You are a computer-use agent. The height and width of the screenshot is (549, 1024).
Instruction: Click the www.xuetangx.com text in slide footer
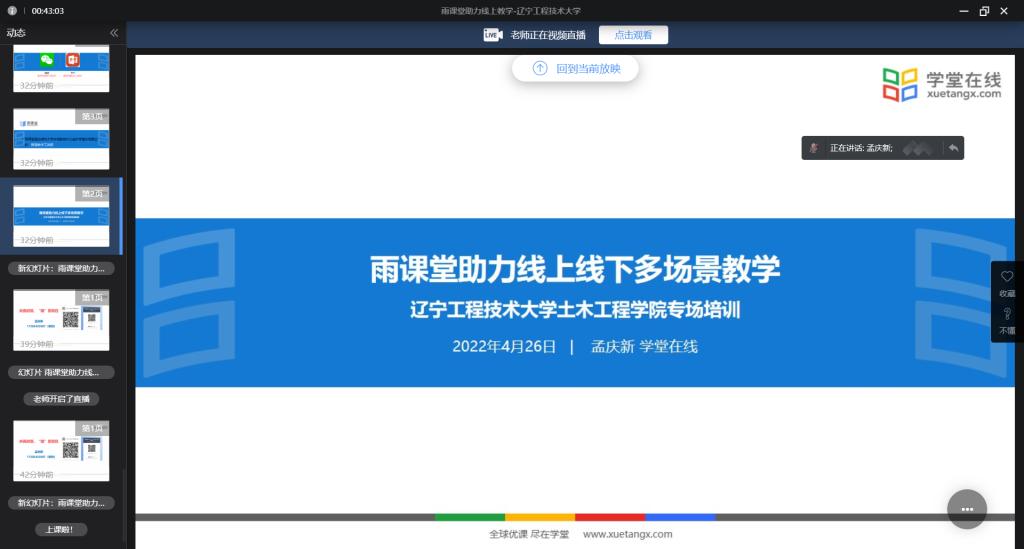tap(628, 534)
